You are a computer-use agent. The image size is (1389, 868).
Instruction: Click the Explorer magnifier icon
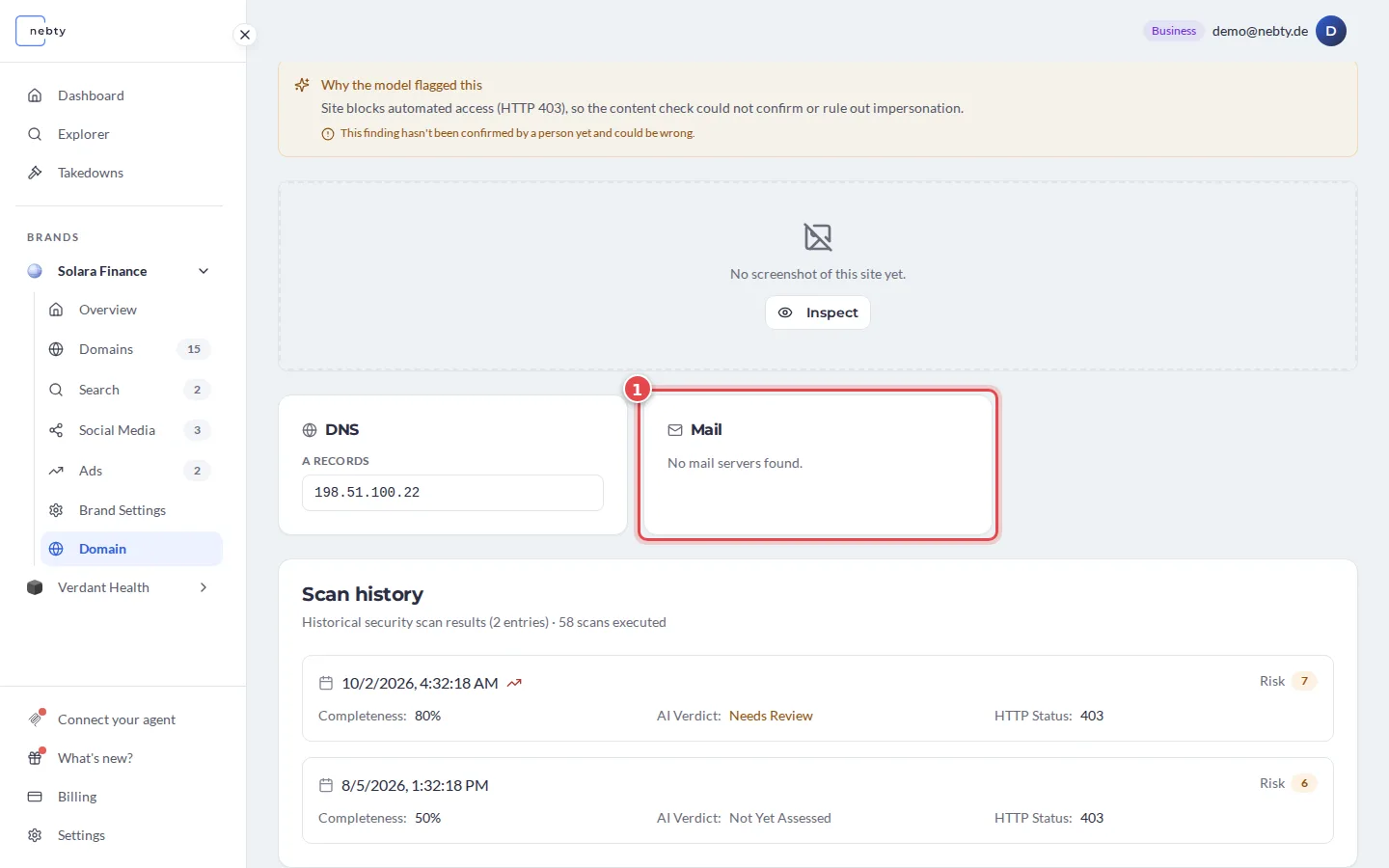[x=35, y=134]
